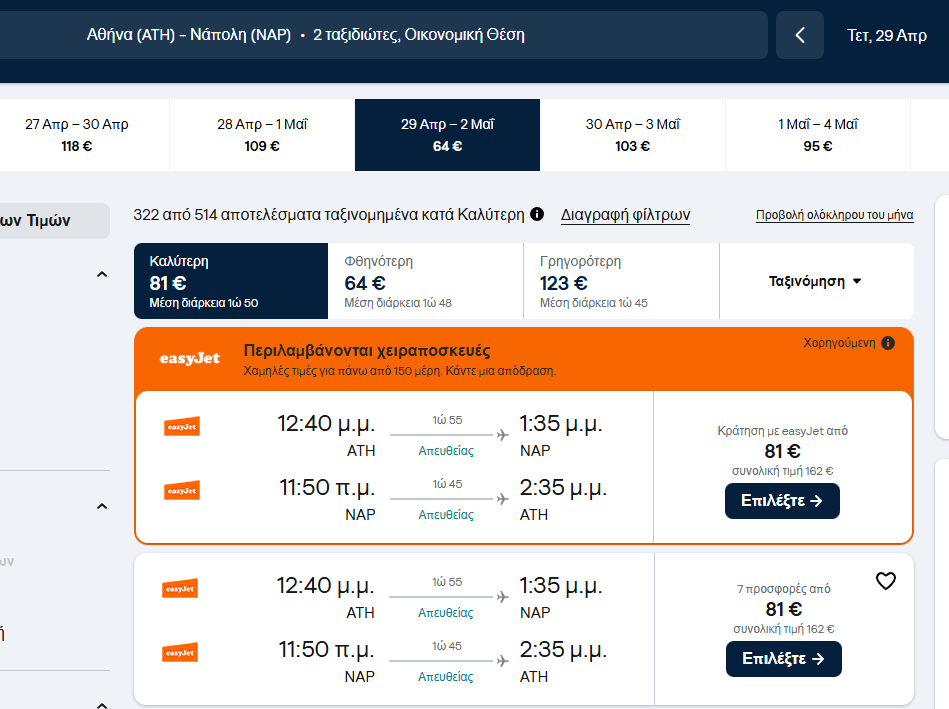The width and height of the screenshot is (949, 709).
Task: Click easyJet logo on sponsored 11:50 return flight
Action: click(x=182, y=490)
